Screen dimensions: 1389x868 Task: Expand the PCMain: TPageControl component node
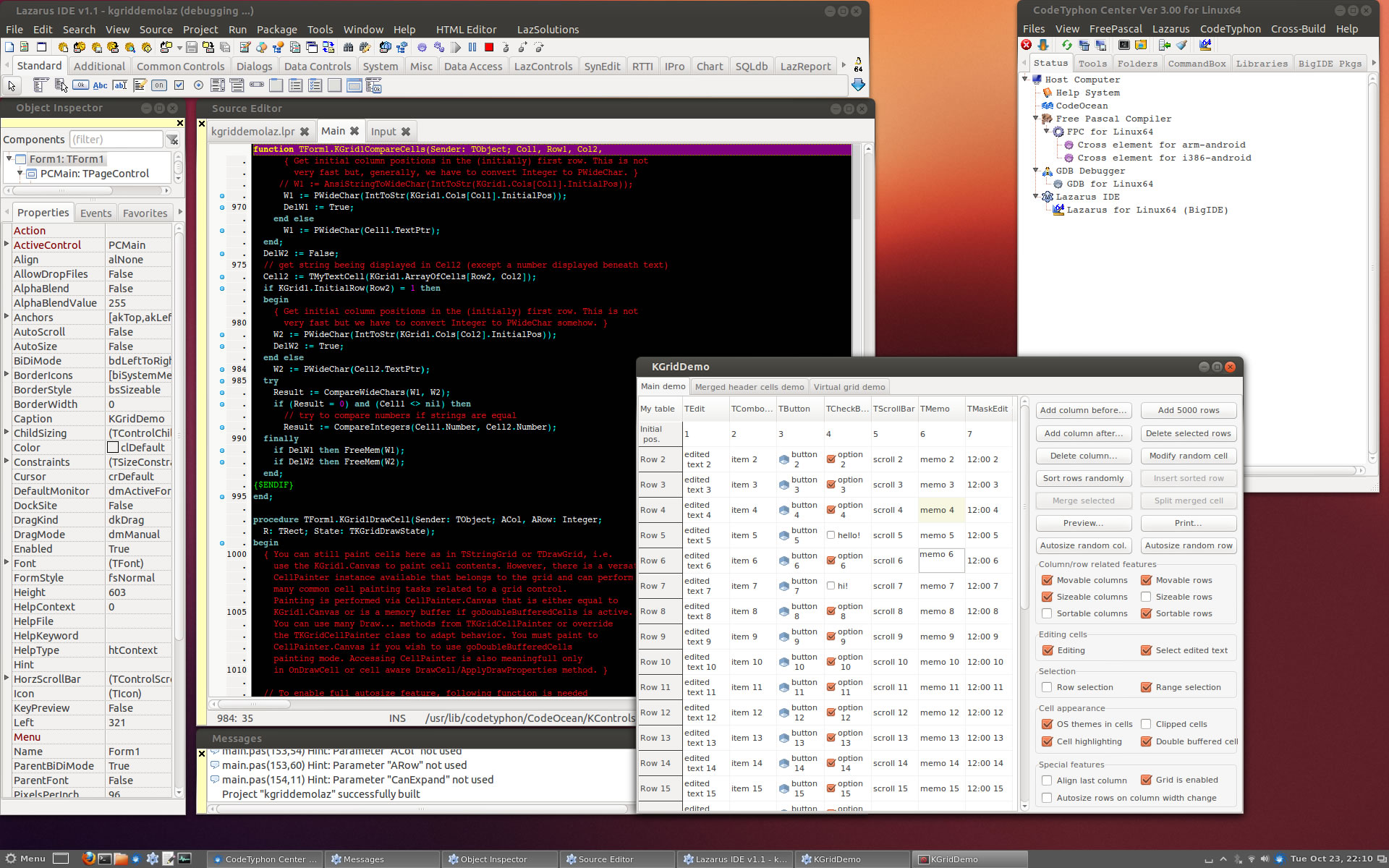tap(20, 174)
